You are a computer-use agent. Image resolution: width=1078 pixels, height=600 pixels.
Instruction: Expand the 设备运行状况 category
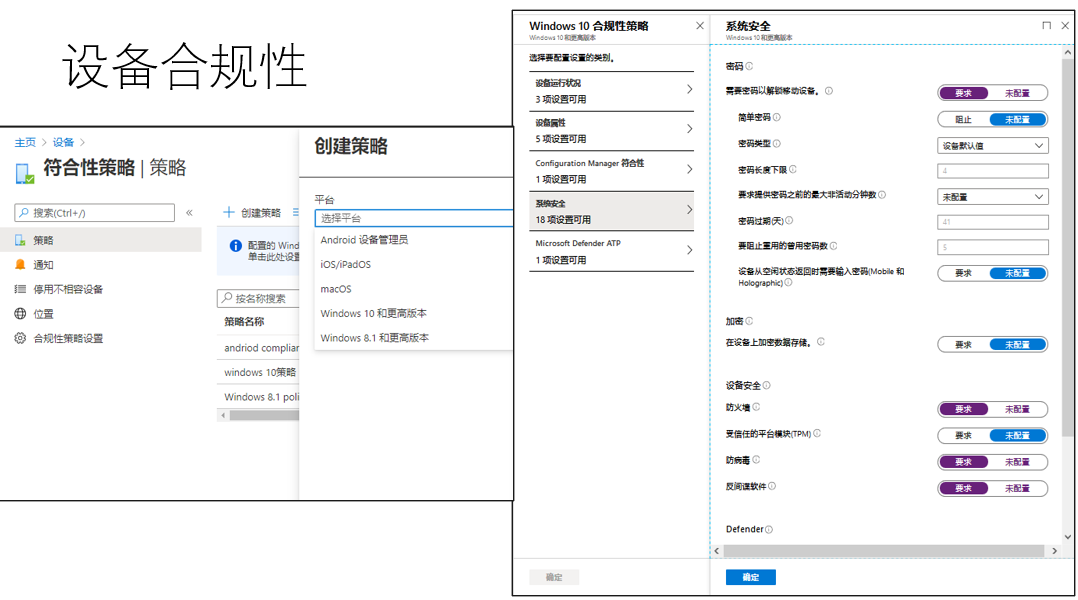pyautogui.click(x=613, y=91)
